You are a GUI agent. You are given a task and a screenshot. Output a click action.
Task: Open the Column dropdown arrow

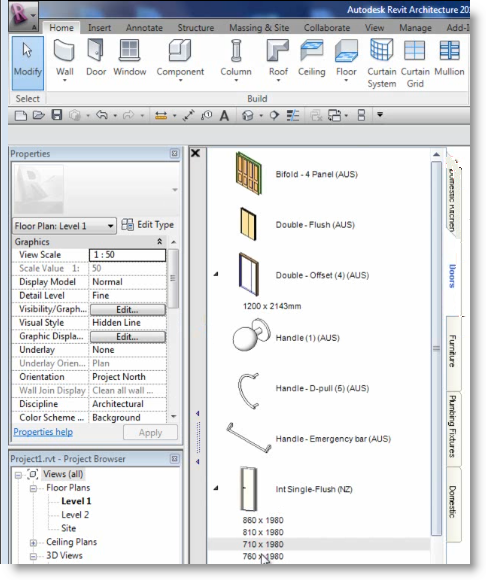pyautogui.click(x=236, y=80)
